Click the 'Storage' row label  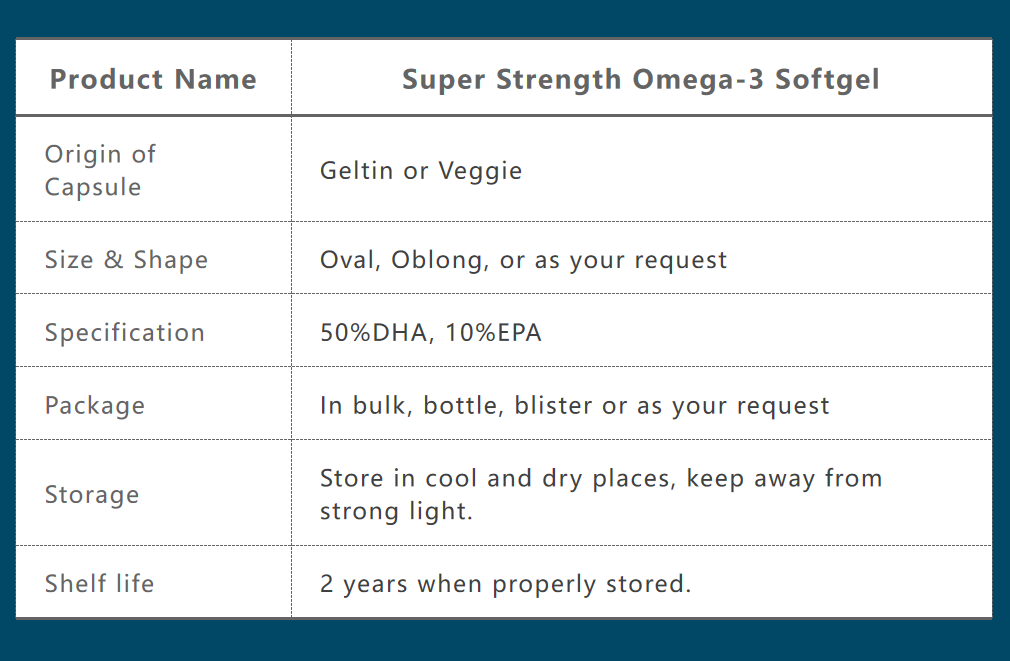coord(92,495)
